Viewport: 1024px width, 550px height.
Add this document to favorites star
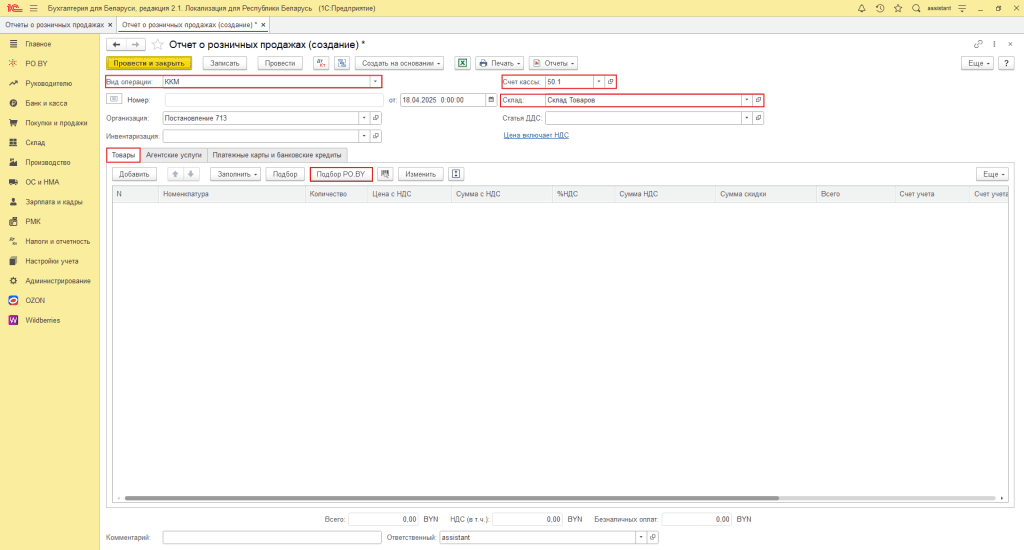[157, 44]
